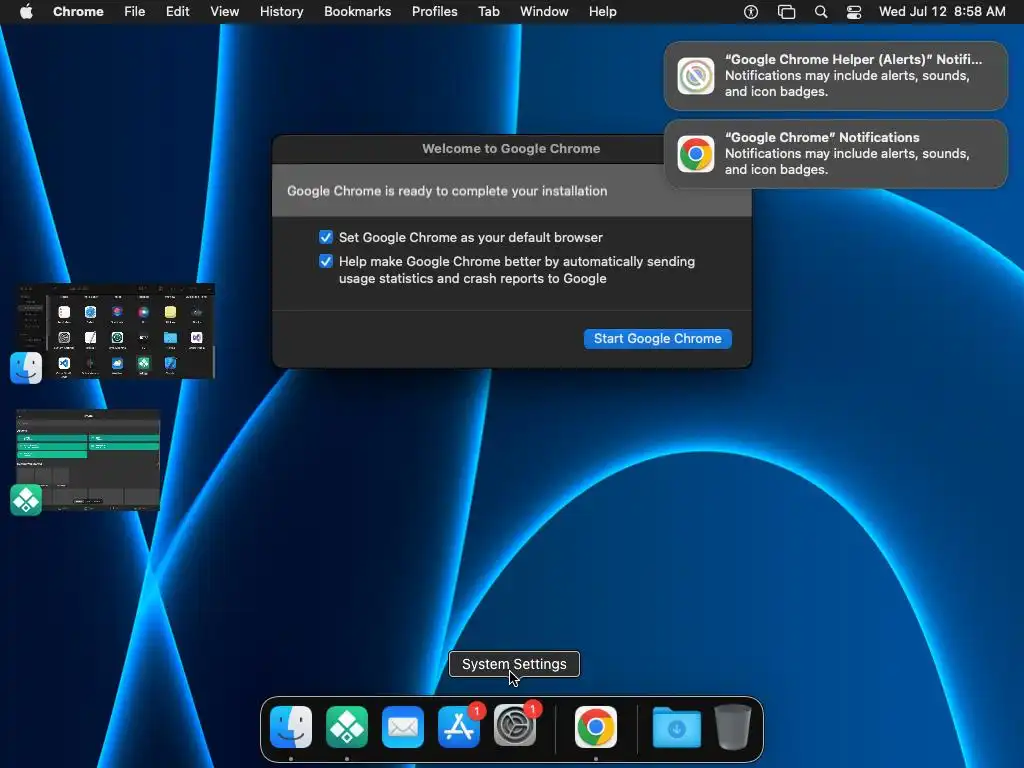The height and width of the screenshot is (768, 1024).
Task: Open Control Center in menu bar
Action: click(854, 12)
